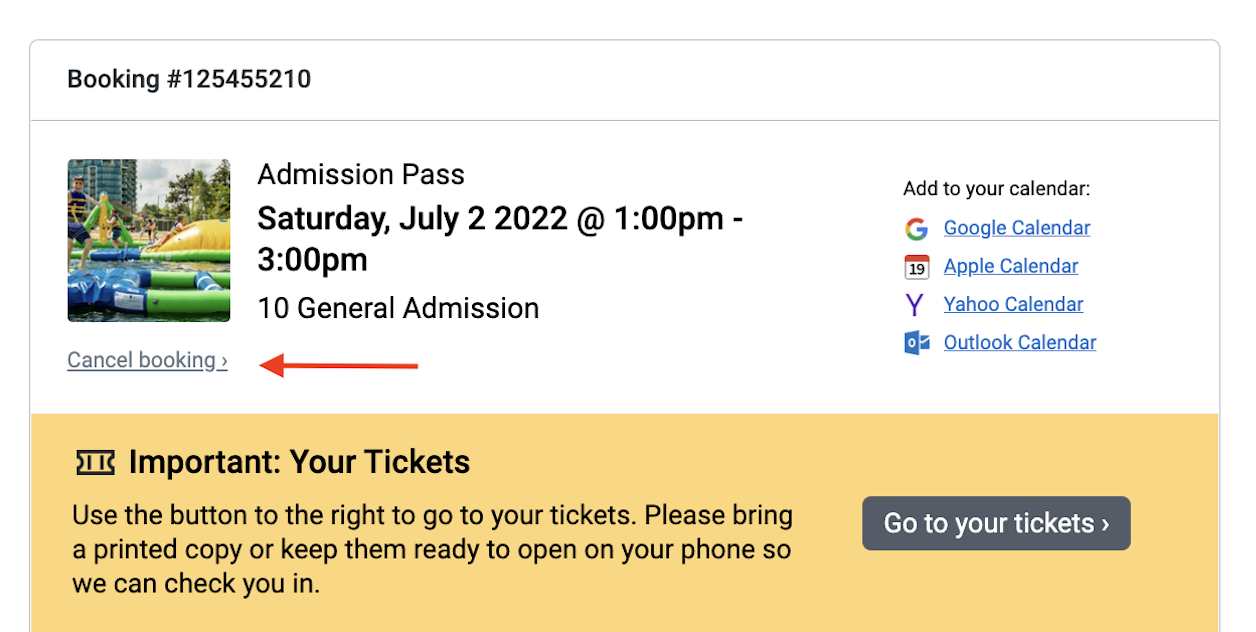Select the Yahoo Calendar link
Viewport: 1256px width, 632px height.
click(1013, 304)
